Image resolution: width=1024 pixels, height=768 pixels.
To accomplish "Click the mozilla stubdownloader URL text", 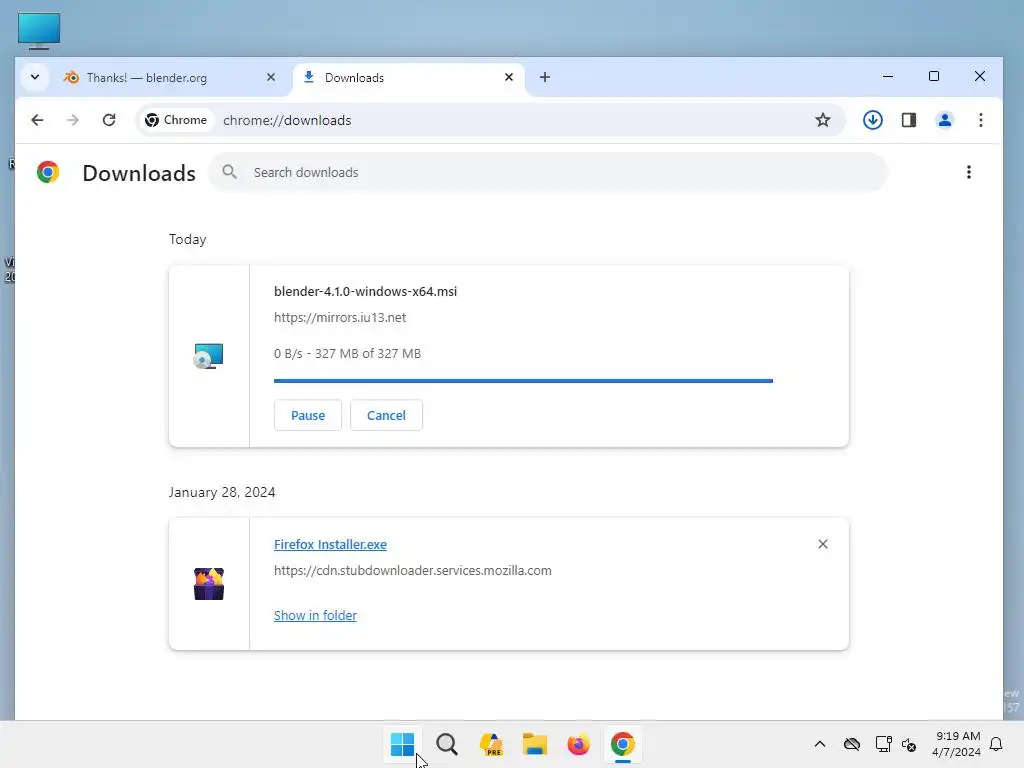I will 413,571.
